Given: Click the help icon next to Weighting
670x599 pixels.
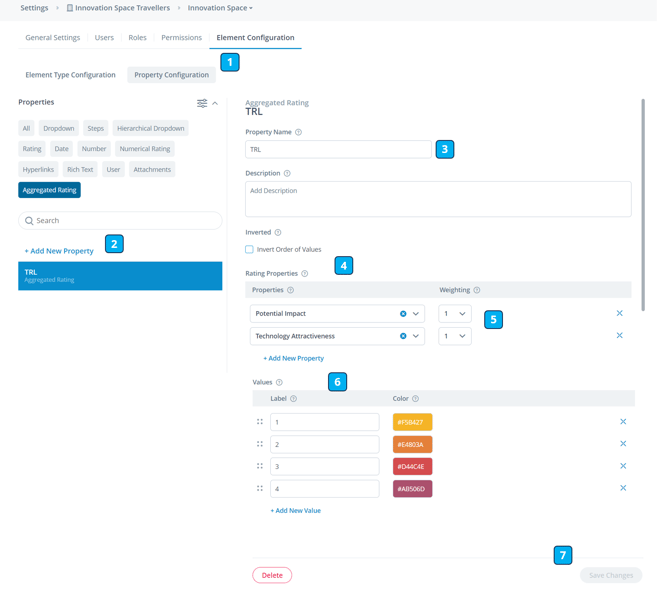Looking at the screenshot, I should pyautogui.click(x=477, y=290).
